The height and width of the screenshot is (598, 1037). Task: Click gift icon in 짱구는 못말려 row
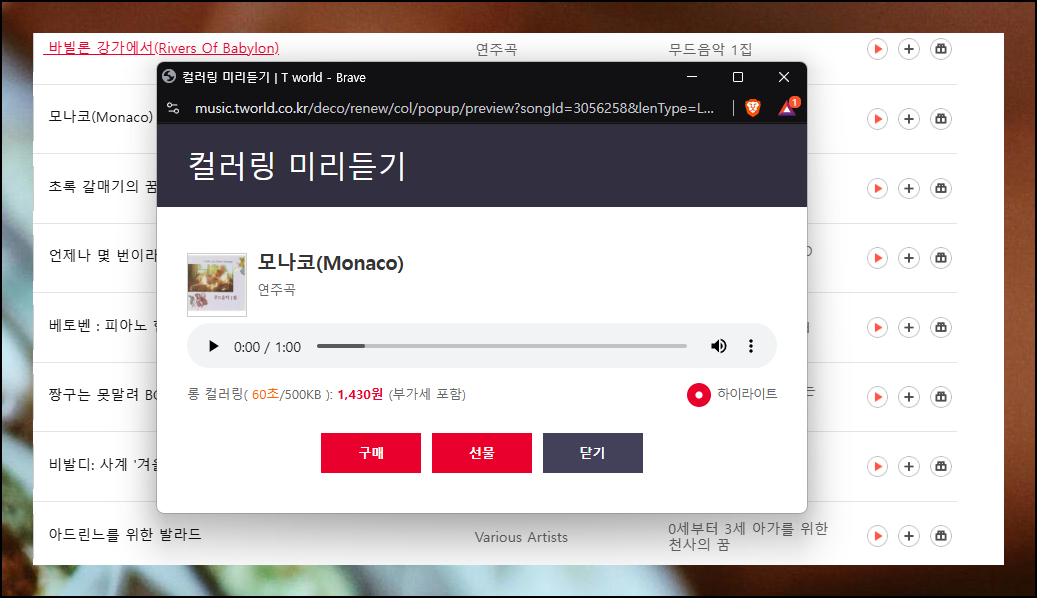[x=940, y=397]
